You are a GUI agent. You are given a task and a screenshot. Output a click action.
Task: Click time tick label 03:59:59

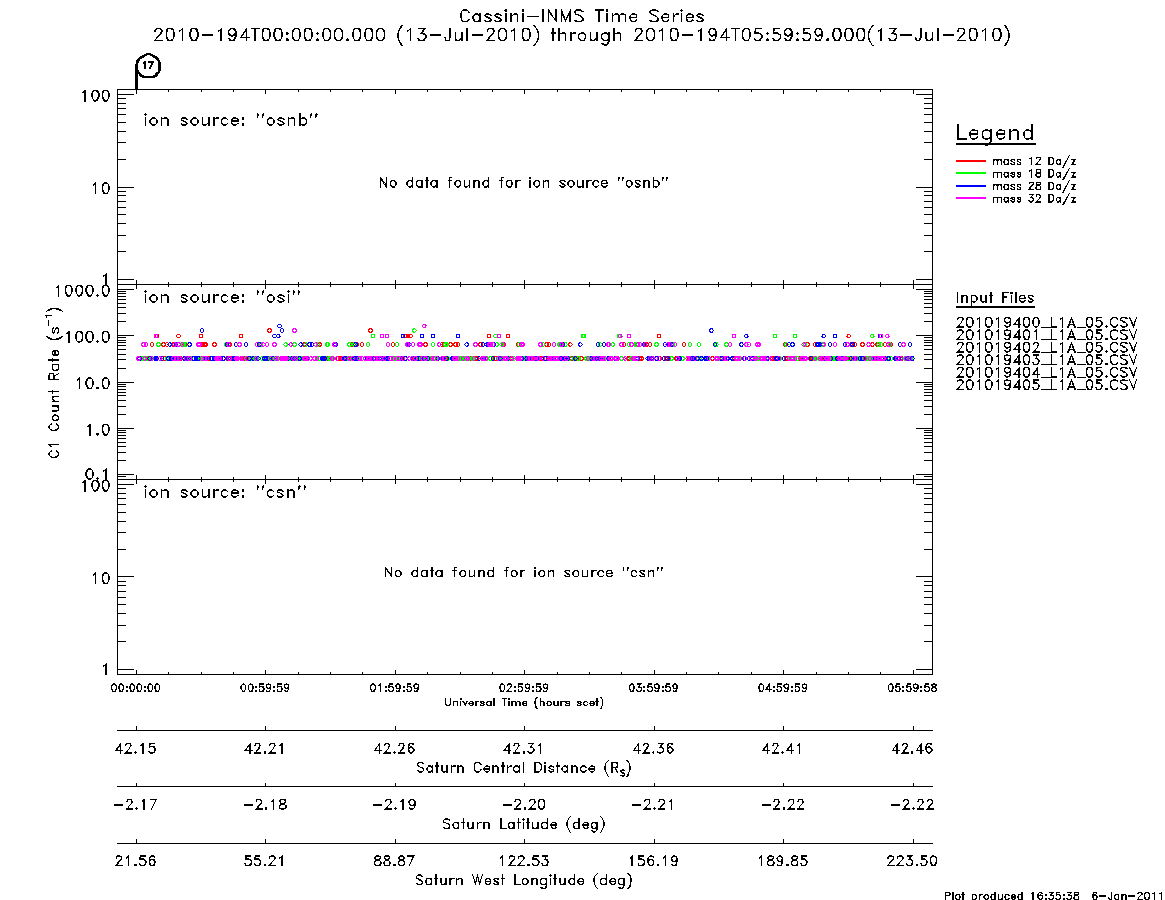tap(653, 688)
